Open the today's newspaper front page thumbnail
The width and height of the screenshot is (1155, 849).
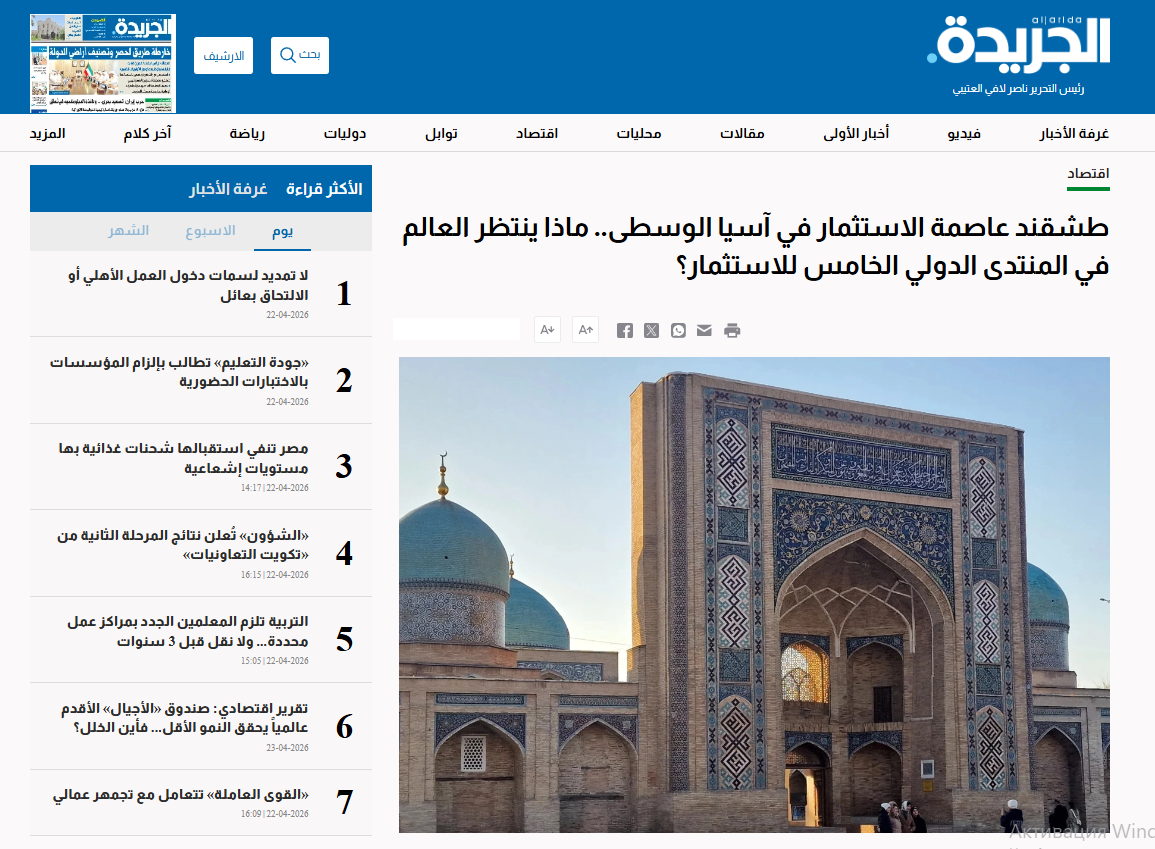click(102, 63)
